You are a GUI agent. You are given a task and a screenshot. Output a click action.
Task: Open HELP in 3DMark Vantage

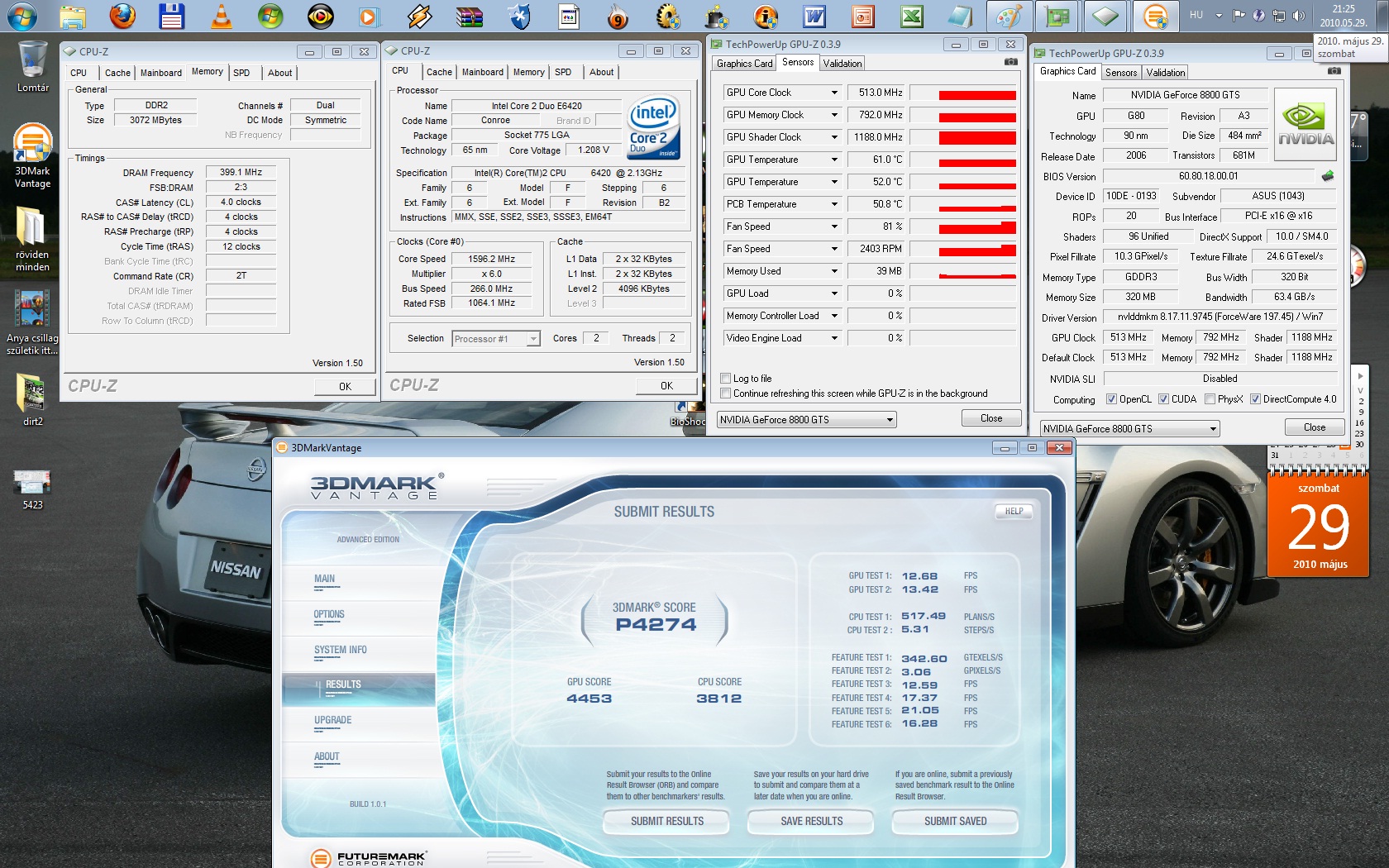(1014, 512)
